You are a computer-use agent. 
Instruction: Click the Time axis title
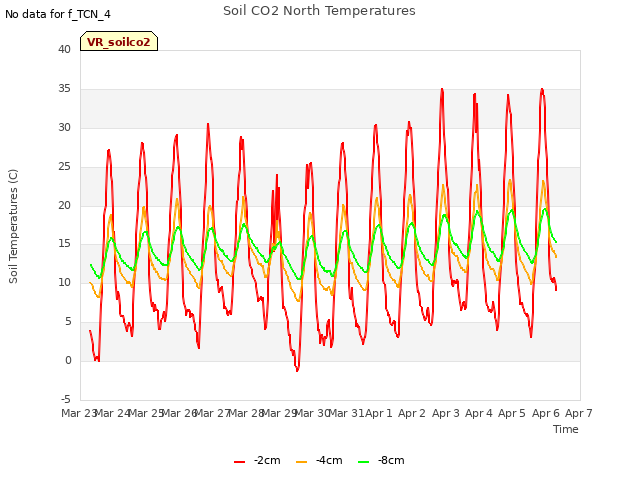coord(566,429)
